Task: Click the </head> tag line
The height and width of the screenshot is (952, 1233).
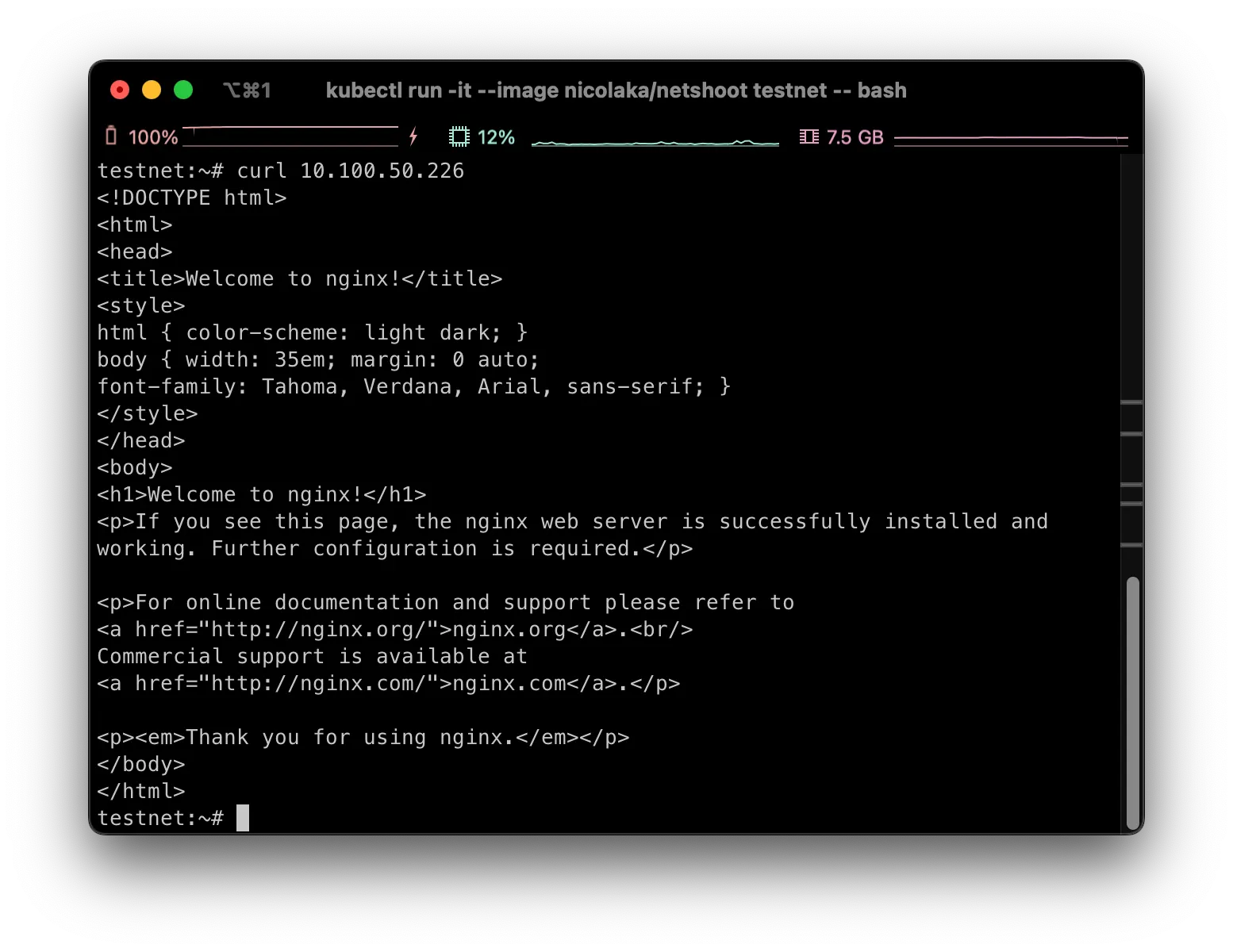Action: pos(141,440)
